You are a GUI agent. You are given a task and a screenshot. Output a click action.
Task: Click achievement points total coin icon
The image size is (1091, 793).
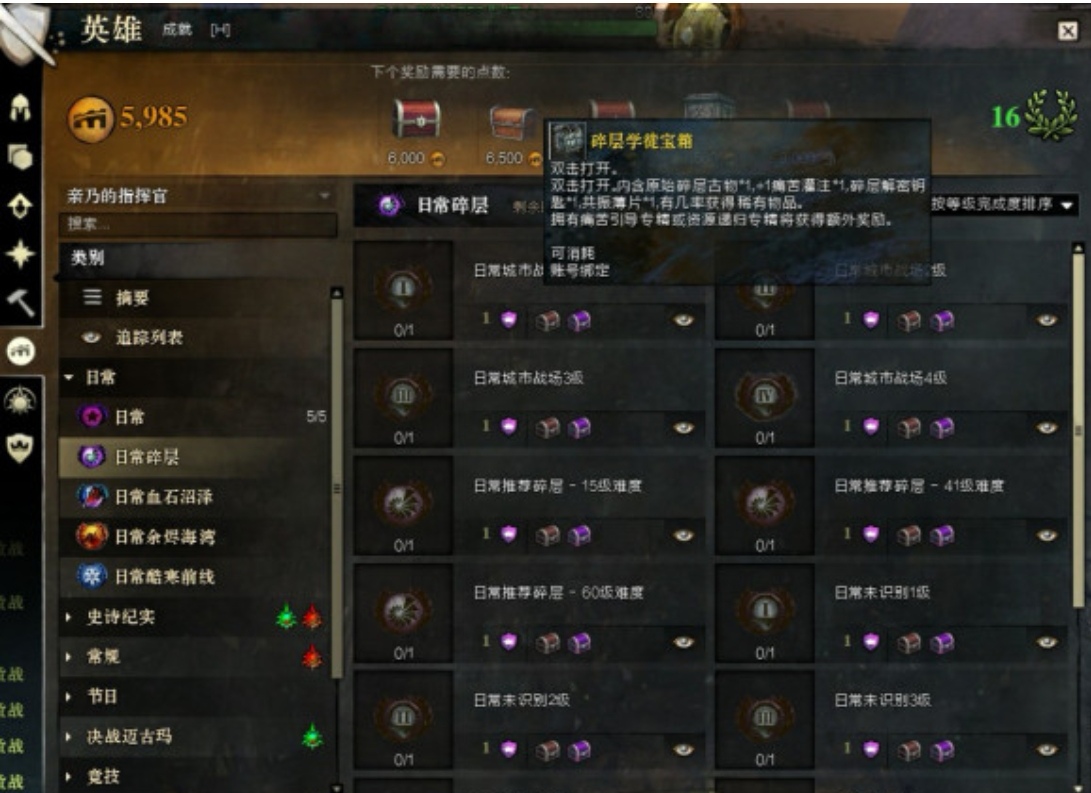click(90, 119)
